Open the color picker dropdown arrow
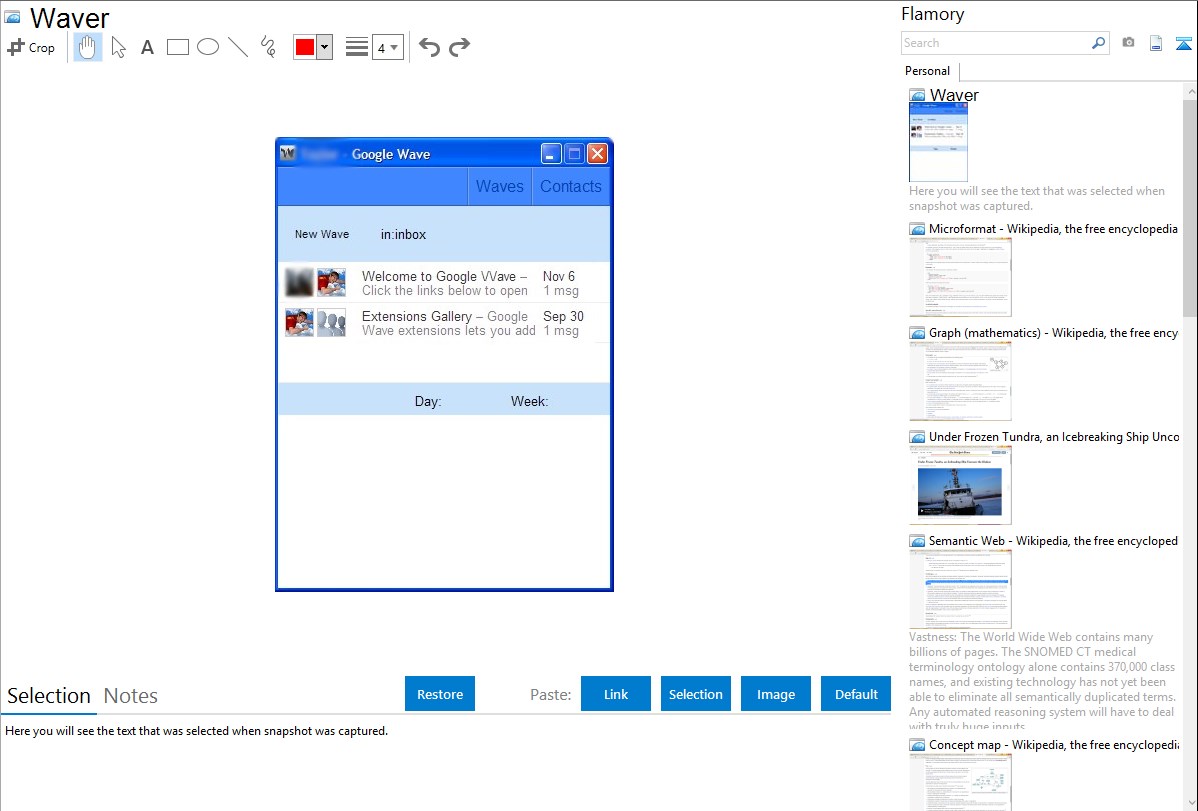 [324, 47]
